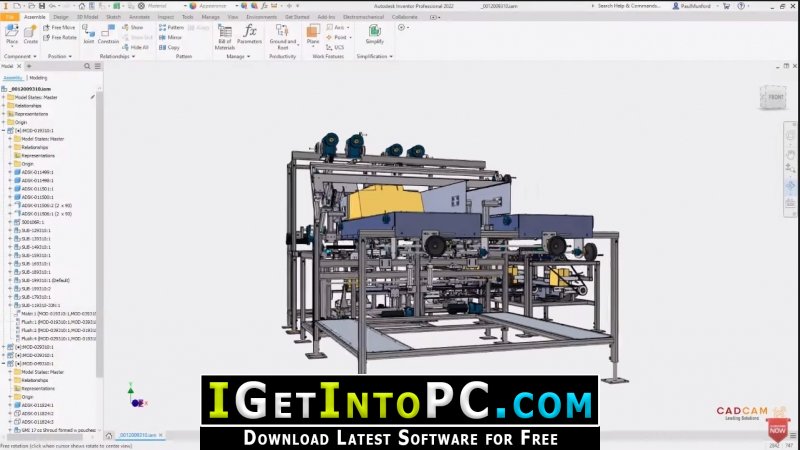
Task: Edit Model States: Master with pencil icon
Action: pyautogui.click(x=93, y=97)
